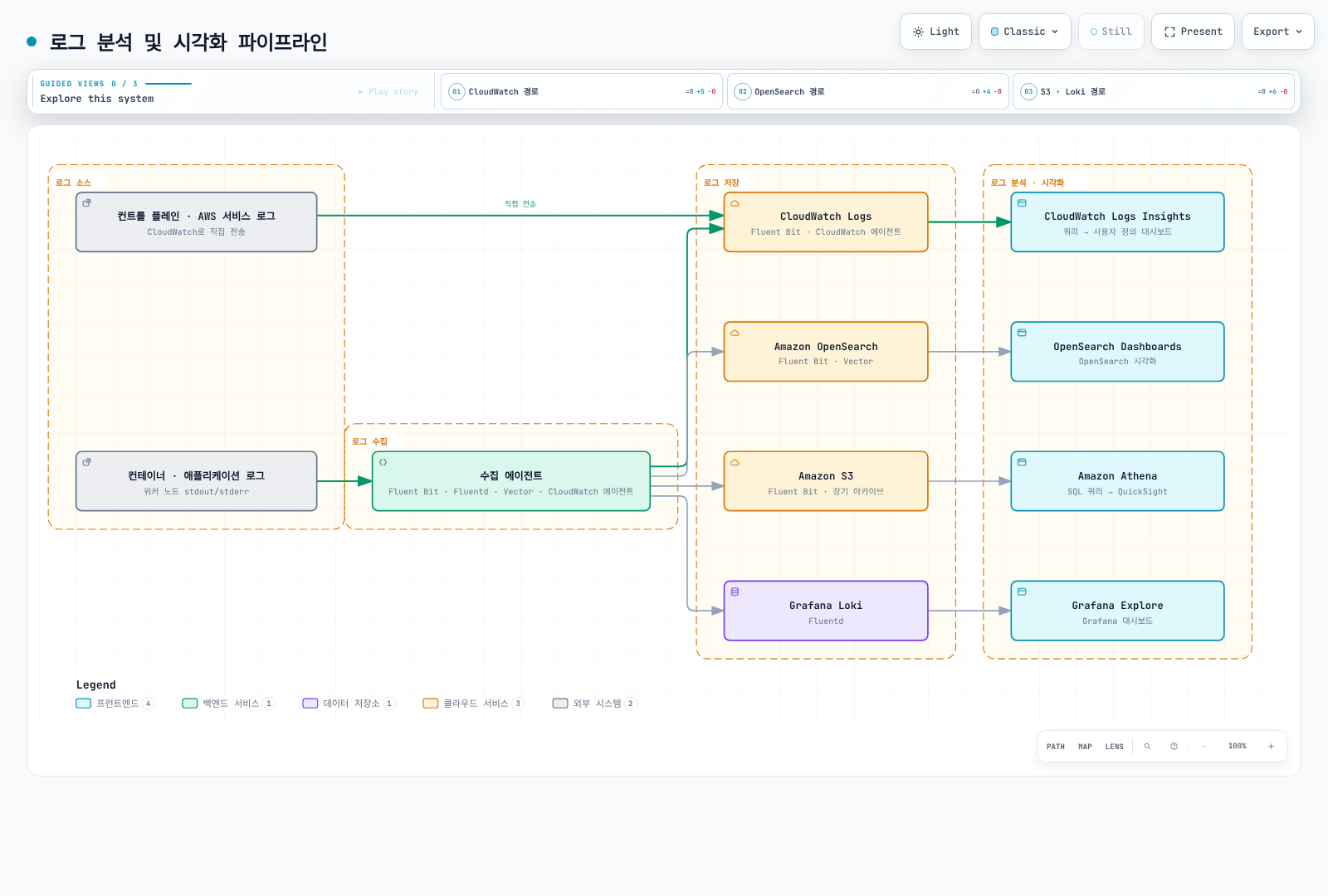This screenshot has height=896, width=1328.
Task: Click the 로그 분석 및 시각화 파이프라인 title
Action: (188, 41)
